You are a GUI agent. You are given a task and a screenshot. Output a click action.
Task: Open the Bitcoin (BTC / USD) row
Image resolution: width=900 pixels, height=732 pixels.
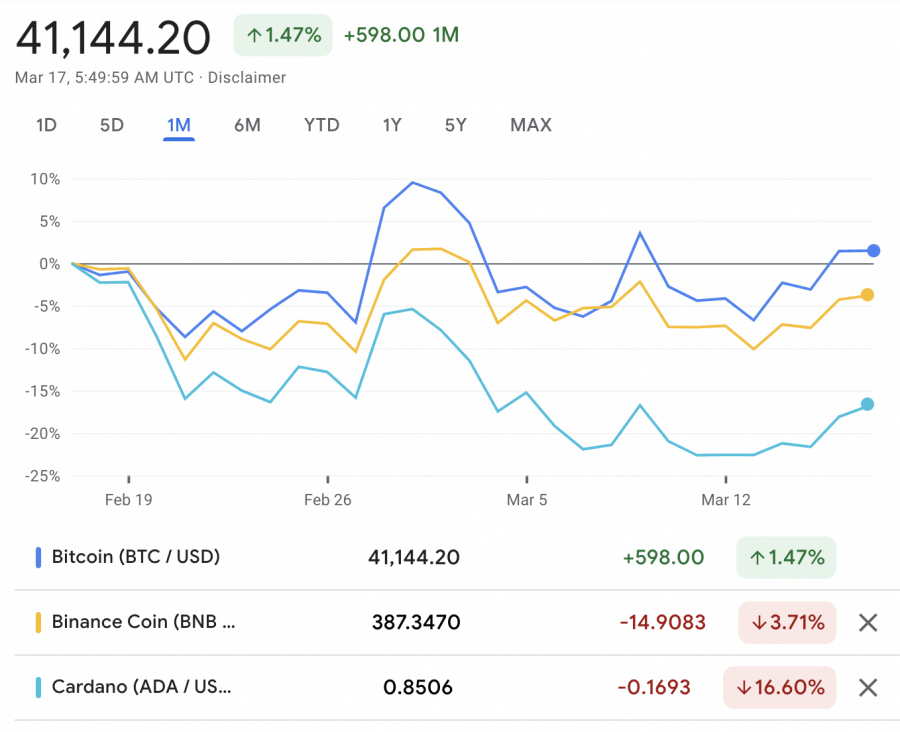coord(136,557)
